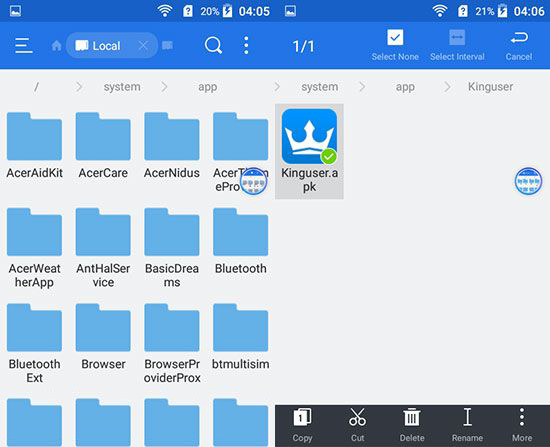Image resolution: width=550 pixels, height=447 pixels.
Task: Cancel the selection mode
Action: (x=519, y=46)
